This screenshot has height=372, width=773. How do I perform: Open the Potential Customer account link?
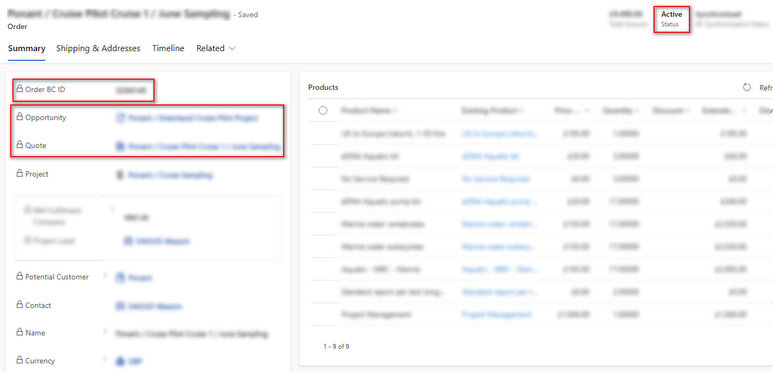(x=140, y=278)
